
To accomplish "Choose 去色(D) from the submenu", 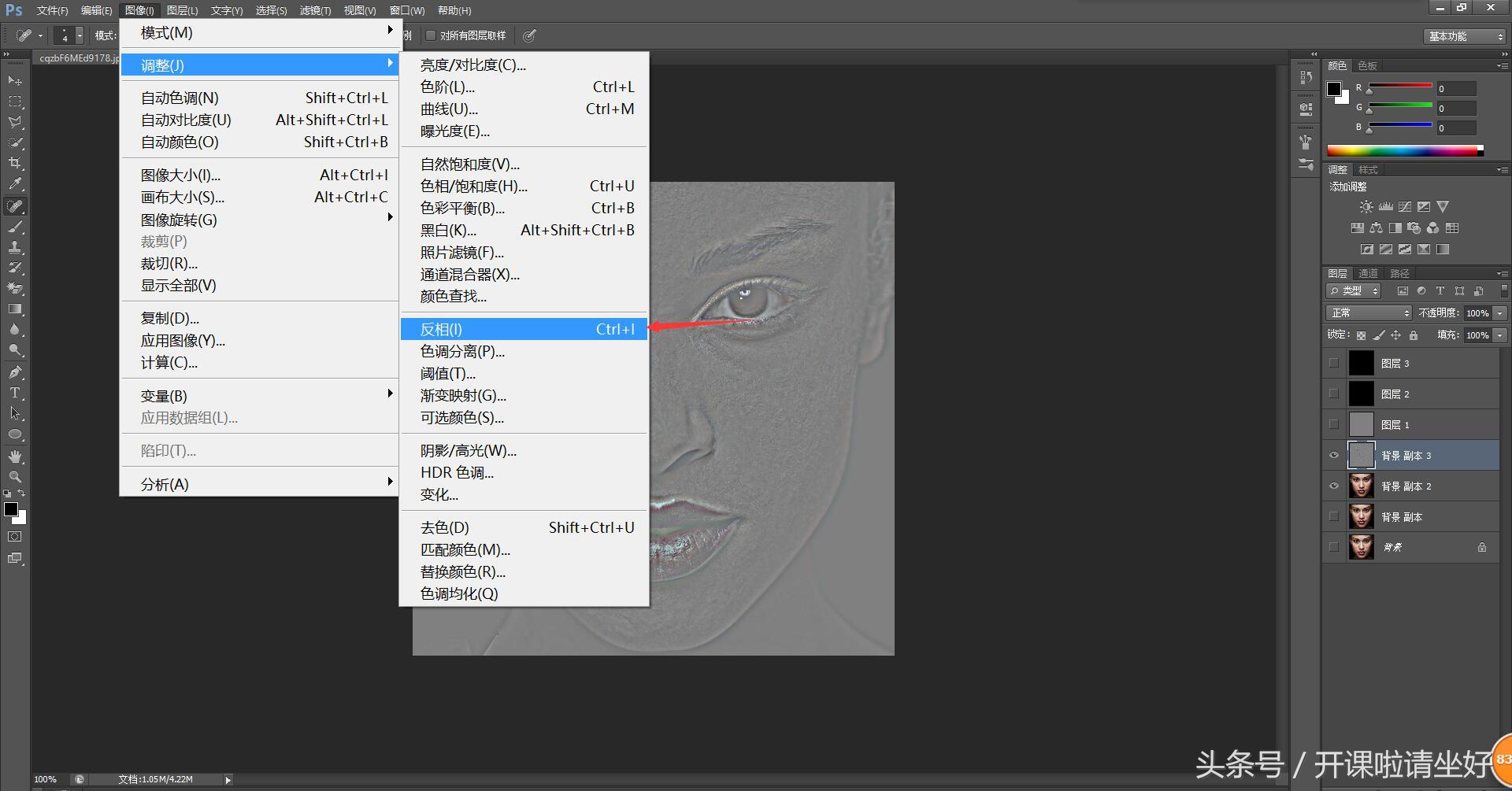I will click(x=524, y=527).
